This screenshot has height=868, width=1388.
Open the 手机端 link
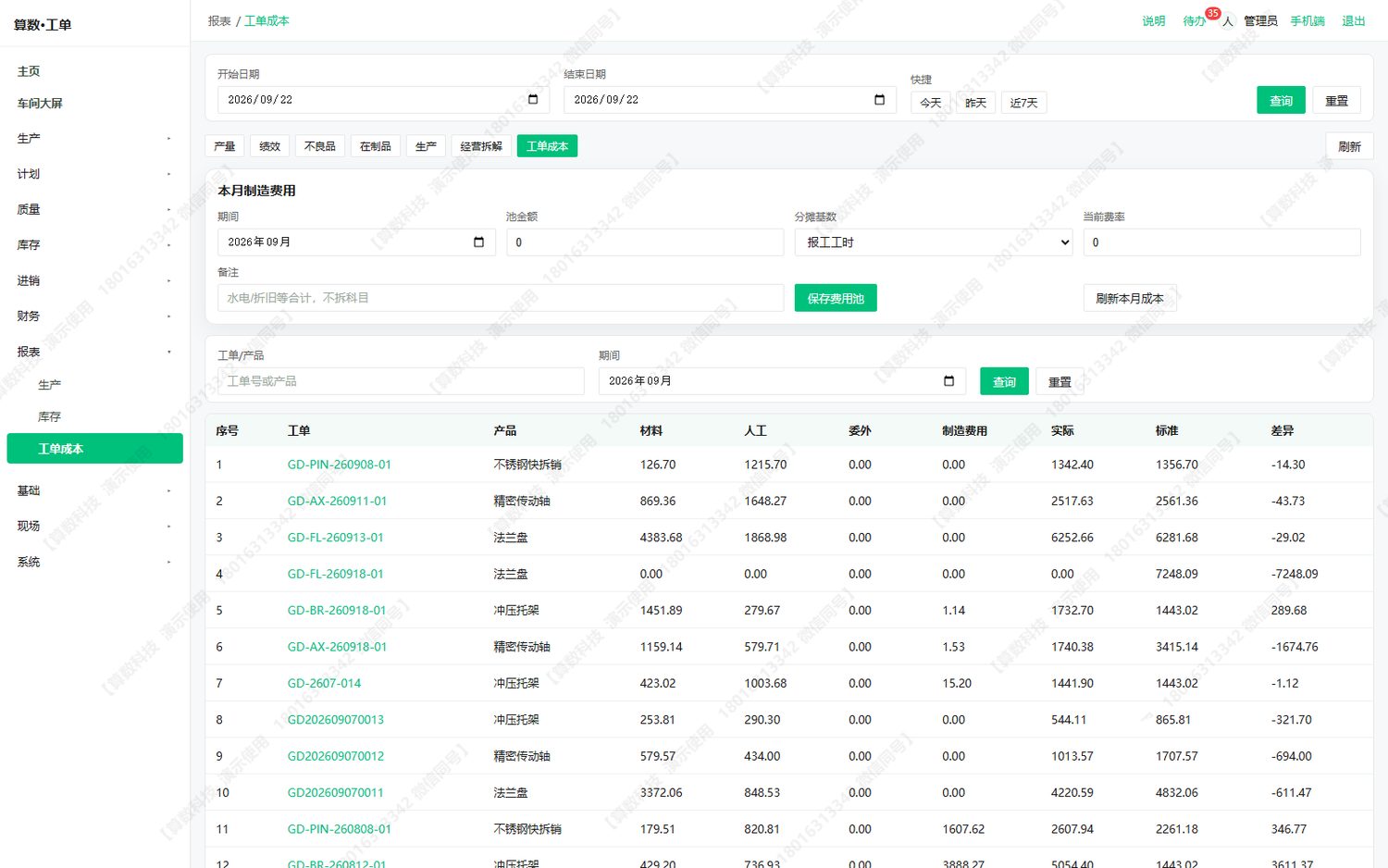[x=1307, y=21]
